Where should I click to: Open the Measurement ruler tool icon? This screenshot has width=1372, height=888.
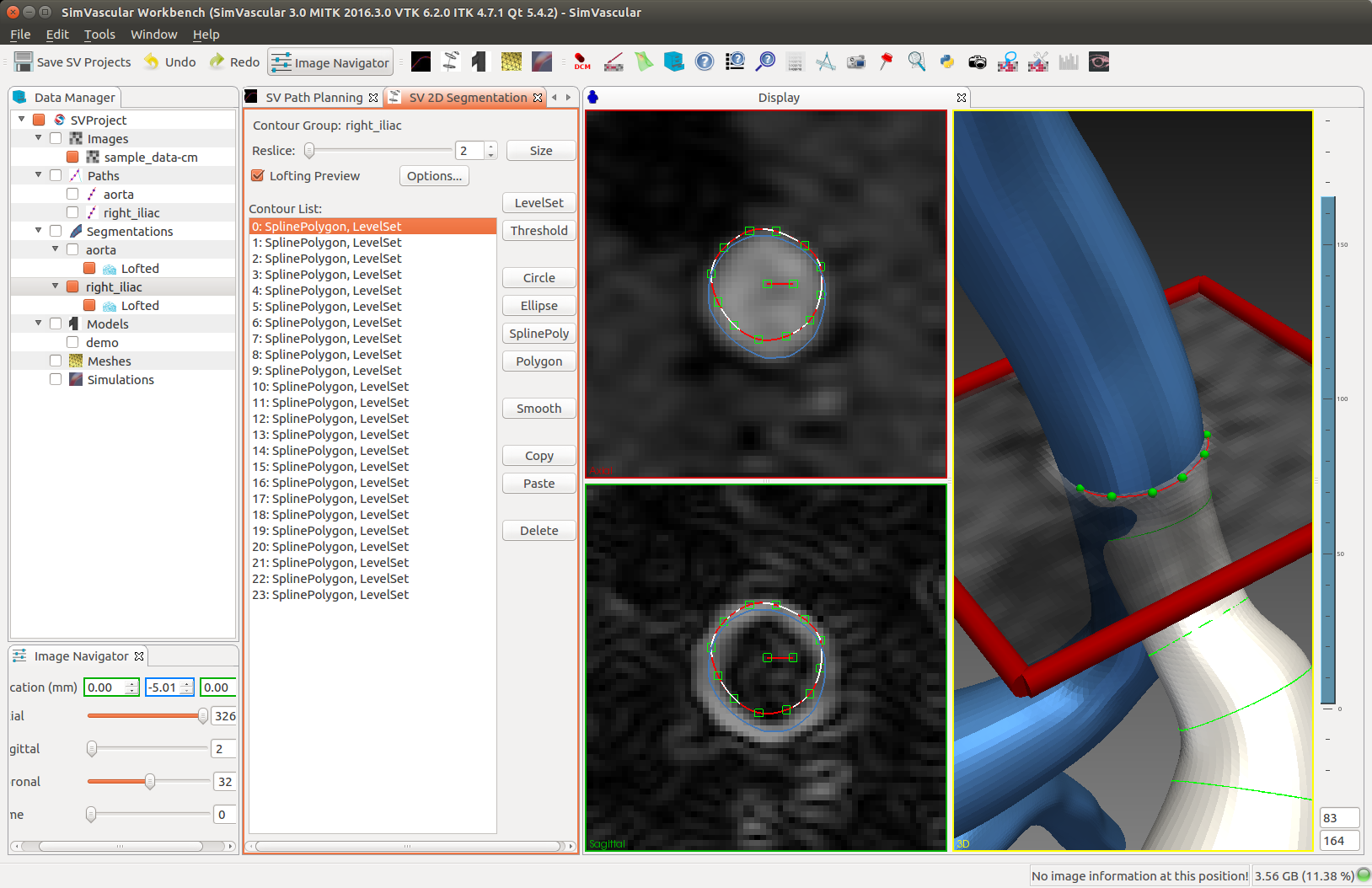(x=614, y=62)
